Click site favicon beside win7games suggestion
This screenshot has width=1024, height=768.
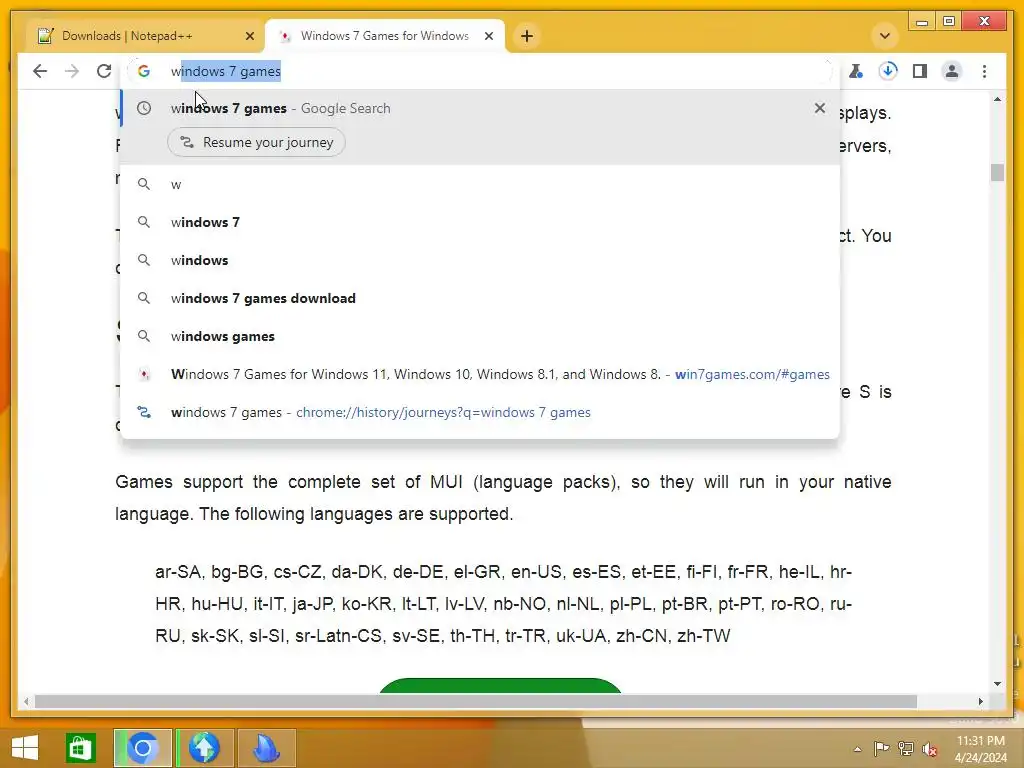click(144, 374)
